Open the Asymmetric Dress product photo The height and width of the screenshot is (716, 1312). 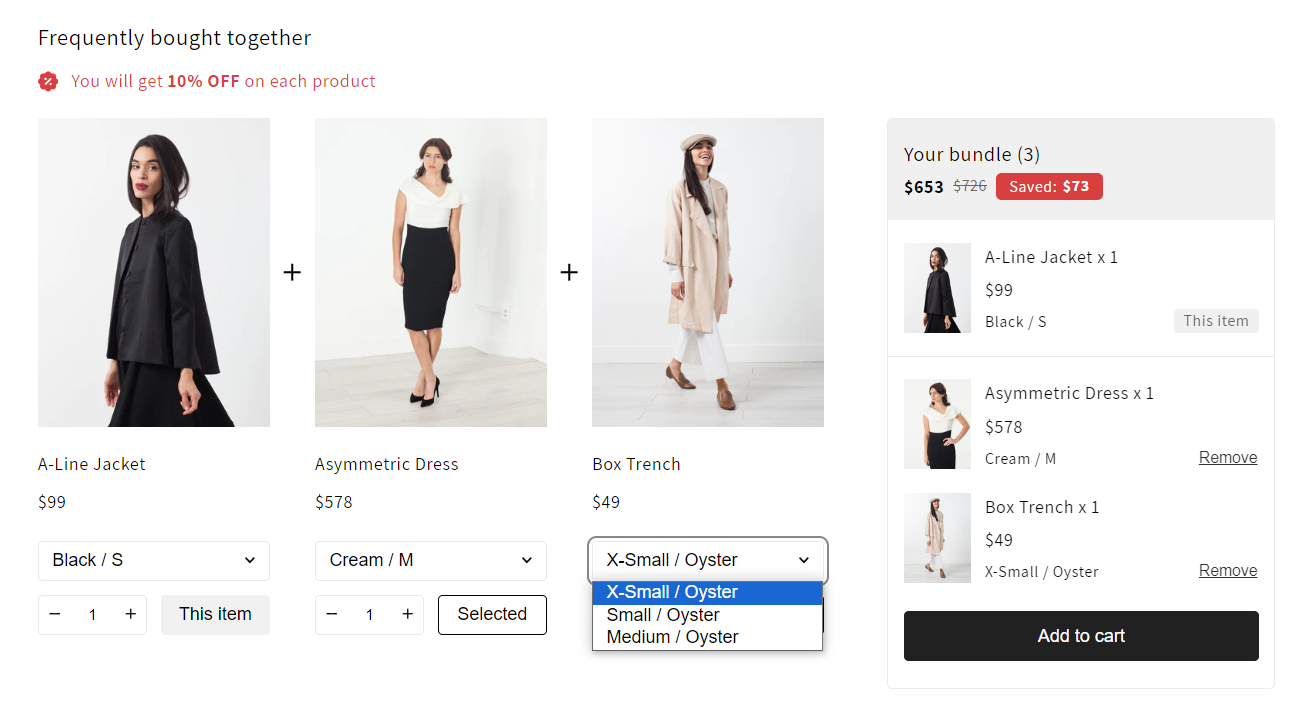tap(431, 272)
